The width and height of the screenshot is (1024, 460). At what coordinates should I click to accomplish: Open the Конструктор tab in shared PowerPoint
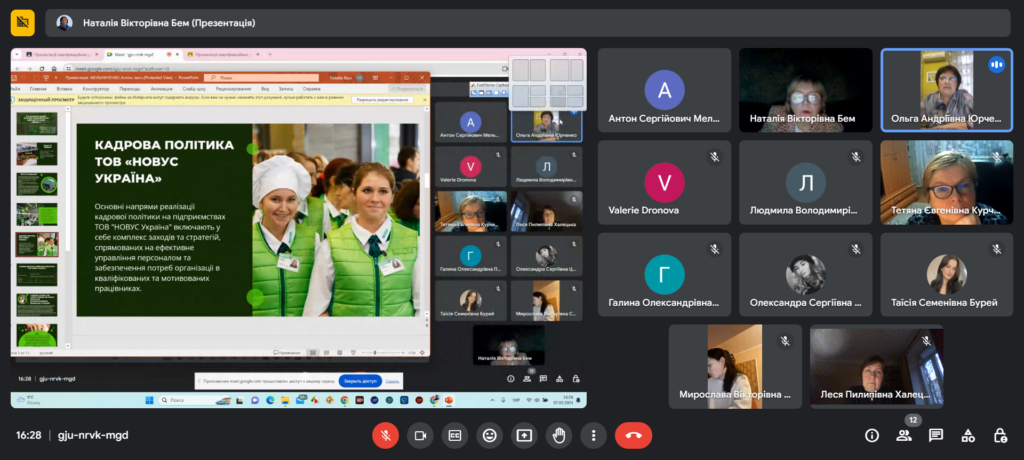95,88
